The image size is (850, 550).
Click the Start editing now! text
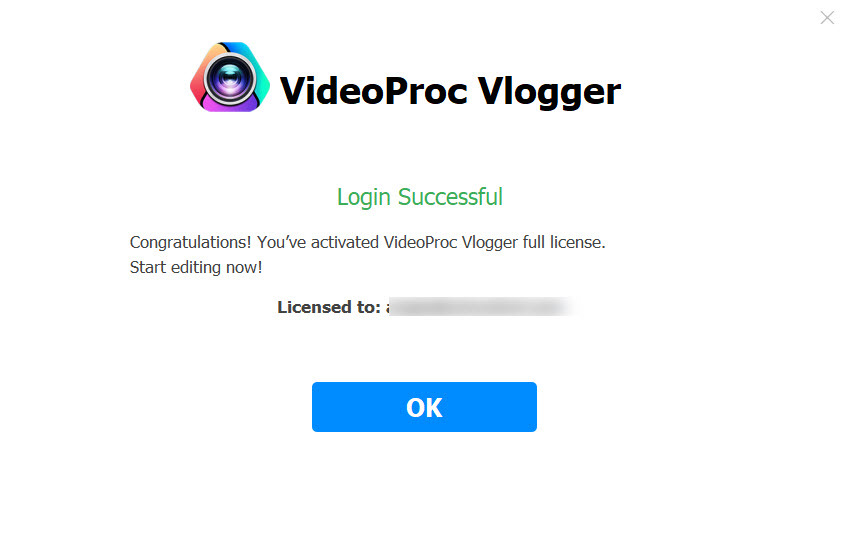196,267
